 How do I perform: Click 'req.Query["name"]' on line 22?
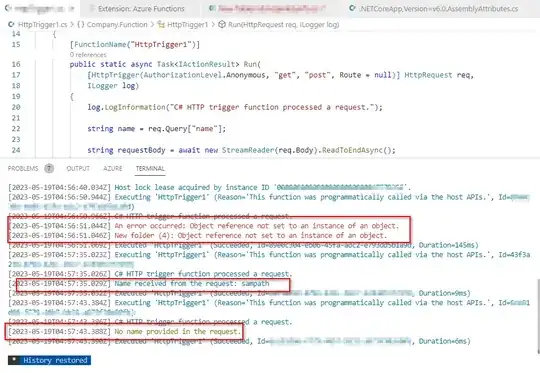click(185, 128)
